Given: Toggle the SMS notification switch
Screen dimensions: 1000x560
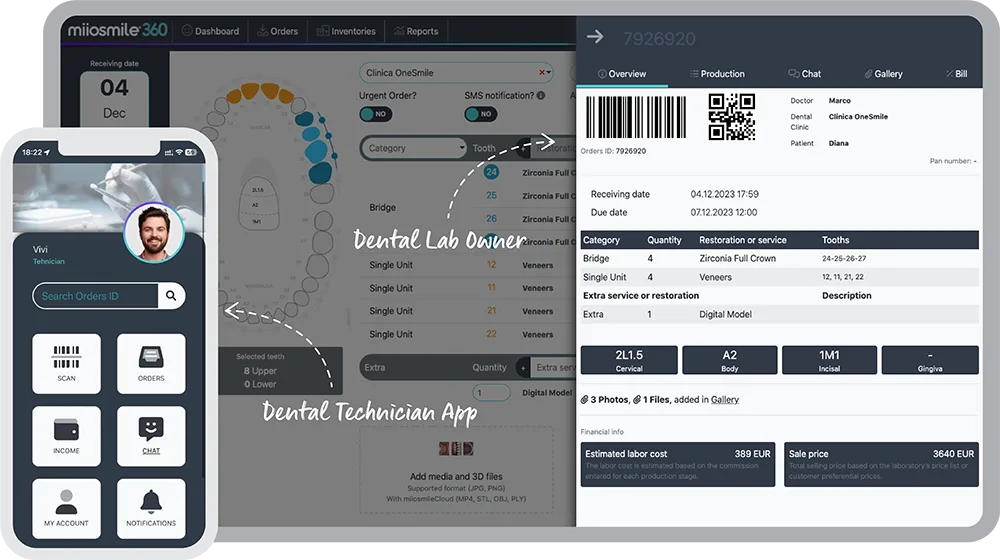Looking at the screenshot, I should click(x=480, y=114).
